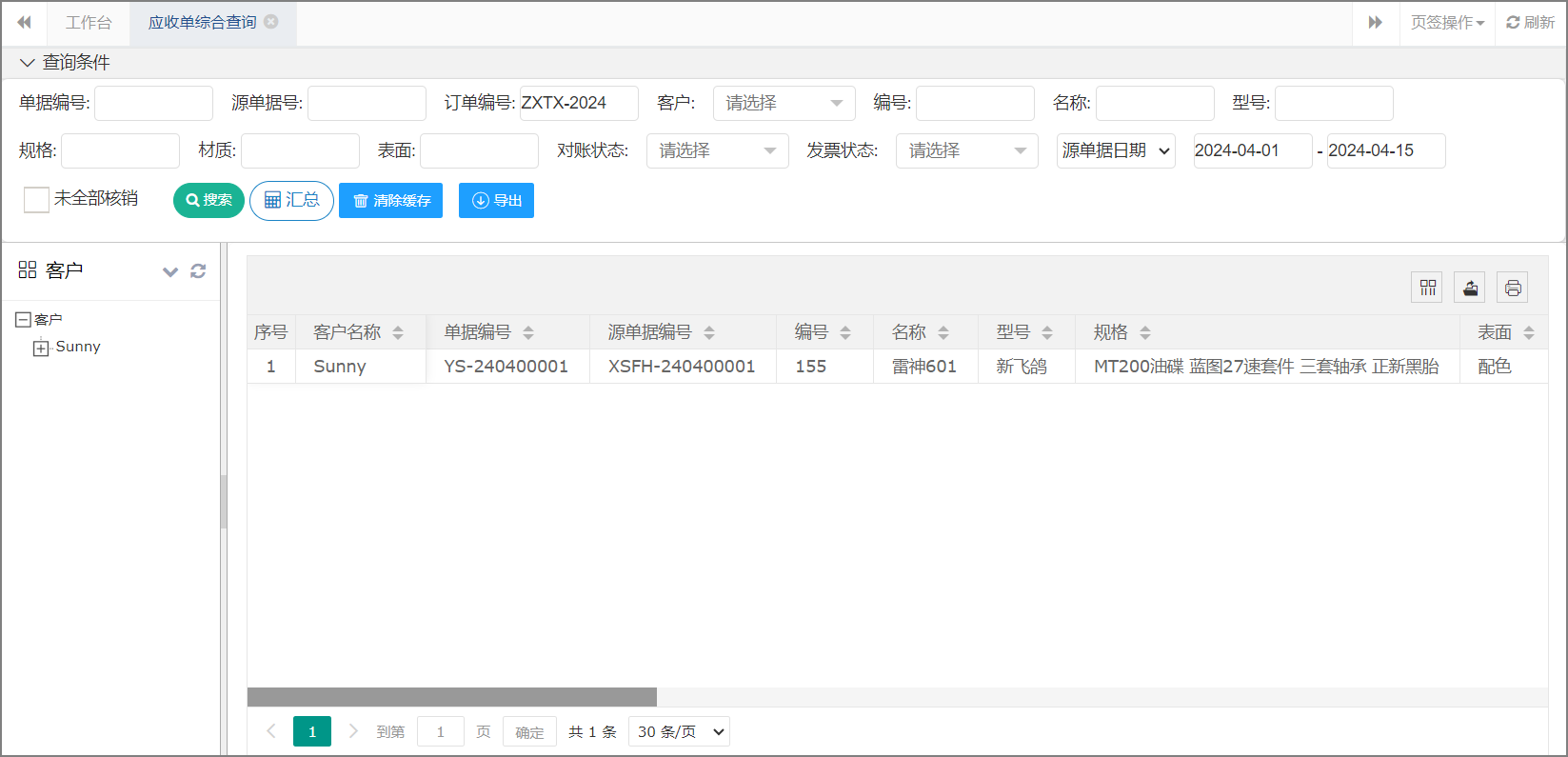1568x757 pixels.
Task: Click the column filter grid icon
Action: click(1427, 288)
